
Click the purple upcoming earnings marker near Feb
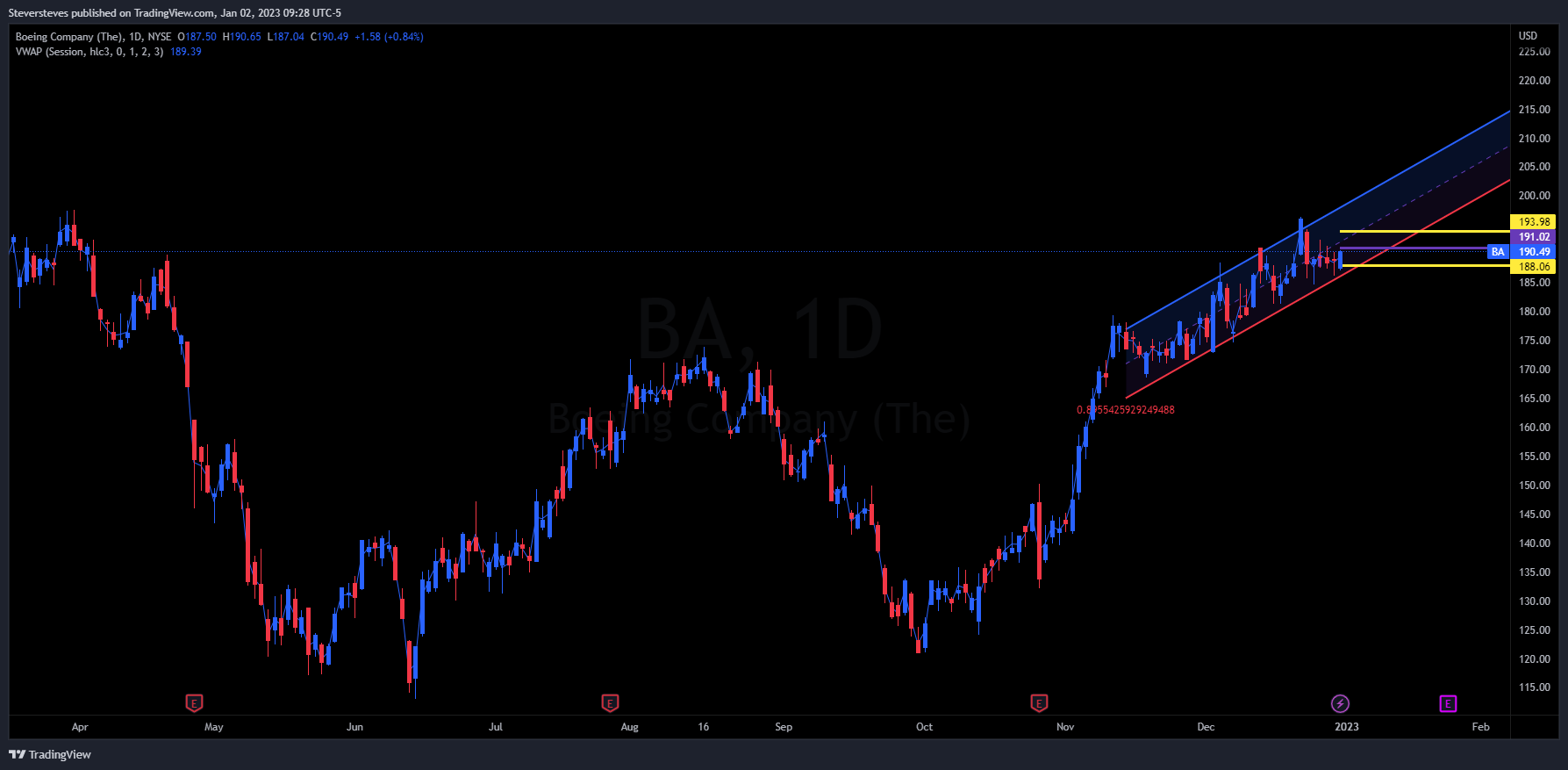point(1448,703)
